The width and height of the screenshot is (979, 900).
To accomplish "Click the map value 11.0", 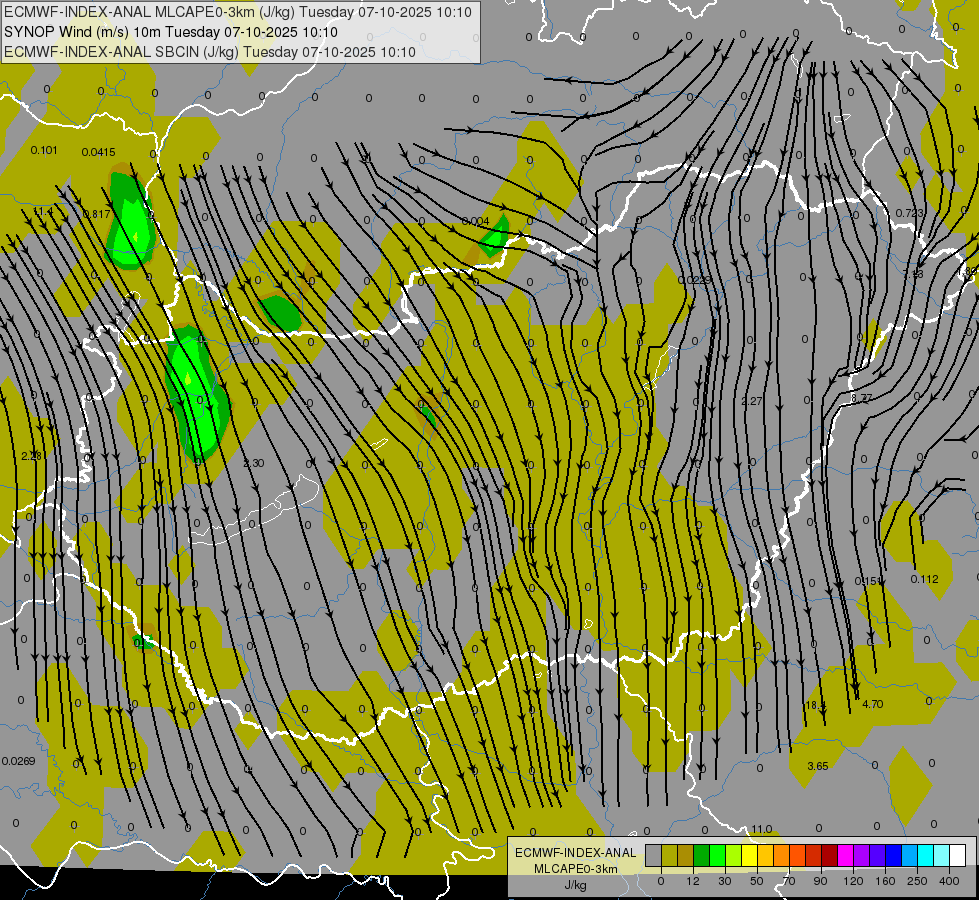I will click(x=761, y=829).
